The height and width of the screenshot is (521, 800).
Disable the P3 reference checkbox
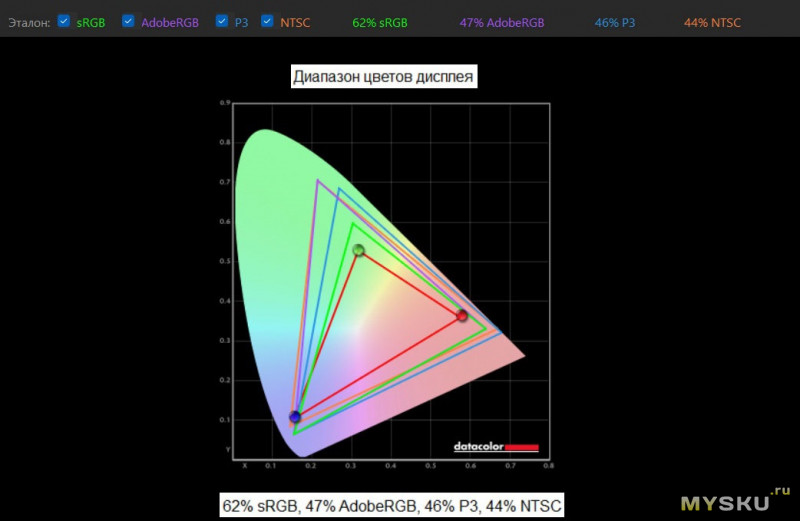pos(222,21)
